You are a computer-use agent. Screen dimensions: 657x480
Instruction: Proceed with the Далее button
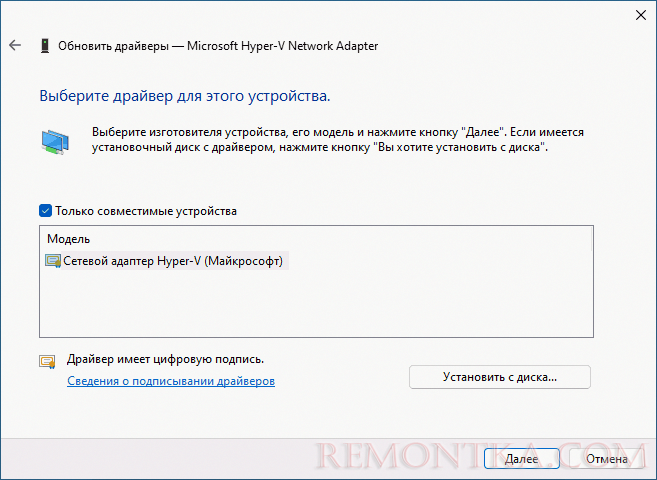coord(522,459)
